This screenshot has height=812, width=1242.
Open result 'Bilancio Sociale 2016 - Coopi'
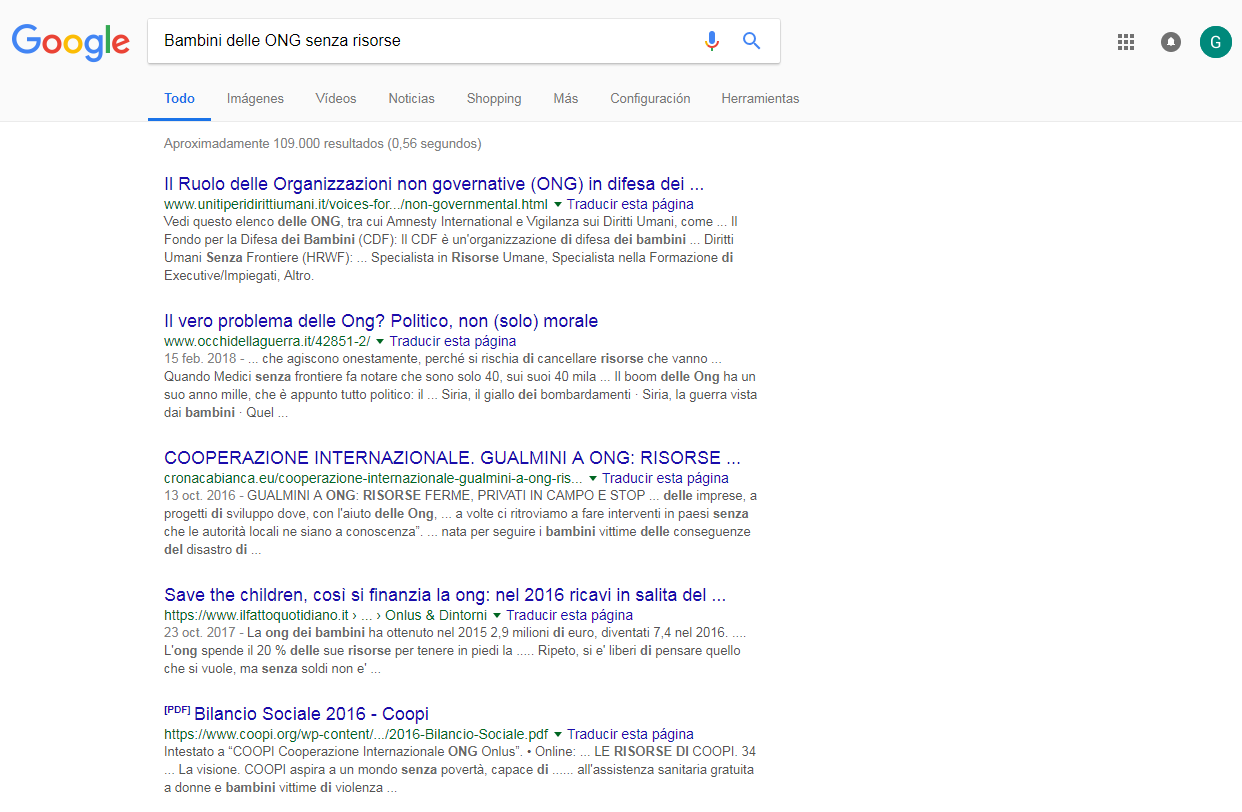(311, 714)
